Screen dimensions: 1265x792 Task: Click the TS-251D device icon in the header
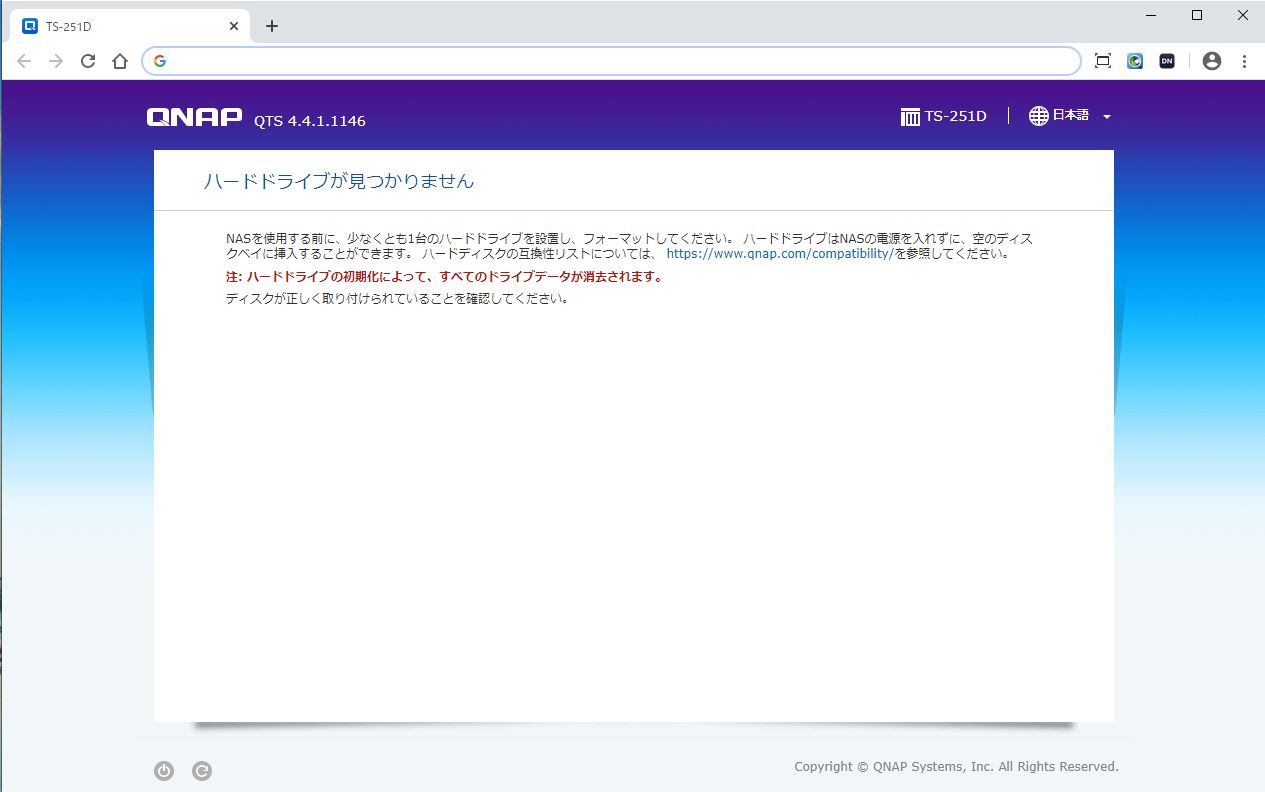click(x=910, y=117)
